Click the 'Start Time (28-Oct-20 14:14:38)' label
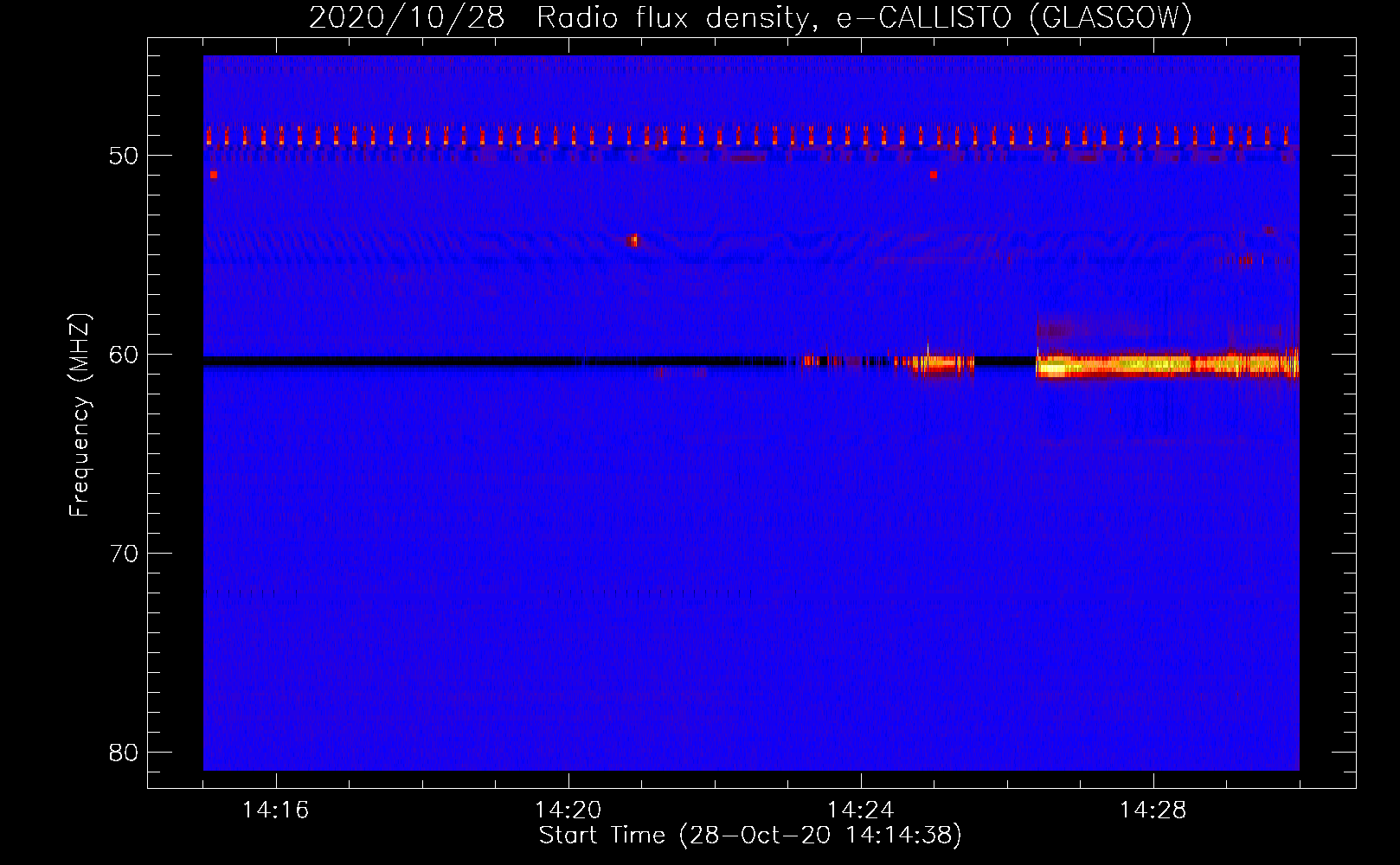Viewport: 1400px width, 865px height. click(750, 836)
